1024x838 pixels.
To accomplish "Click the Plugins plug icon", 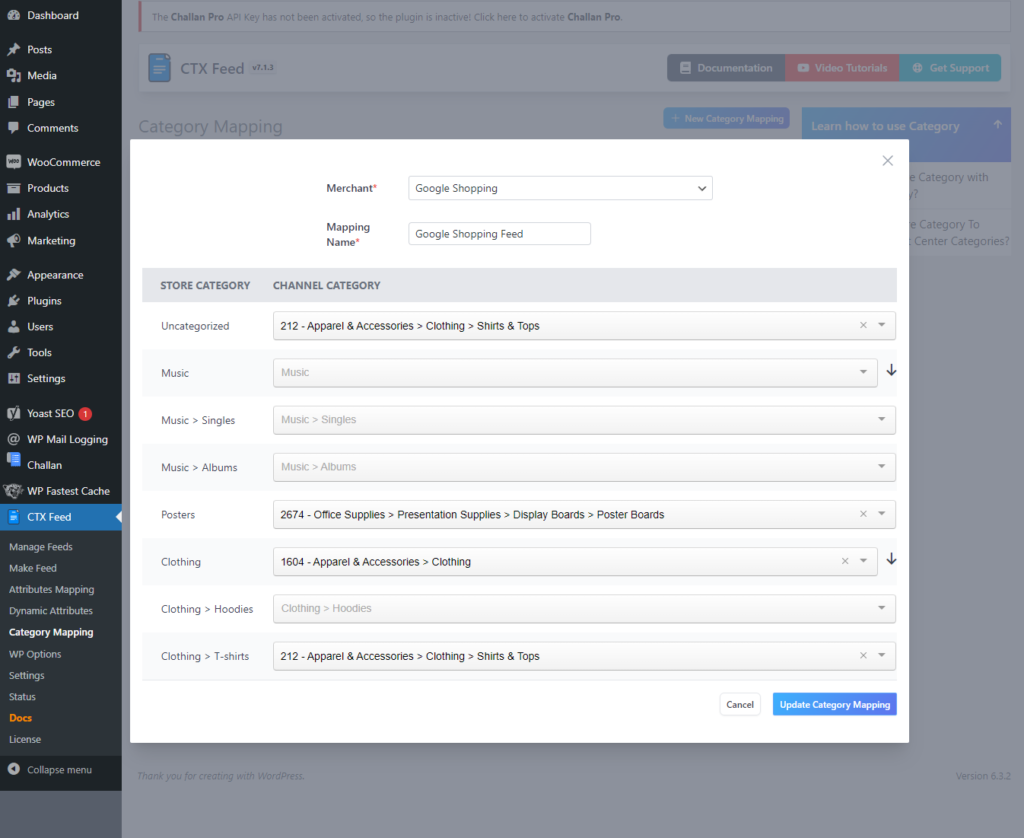I will (14, 301).
